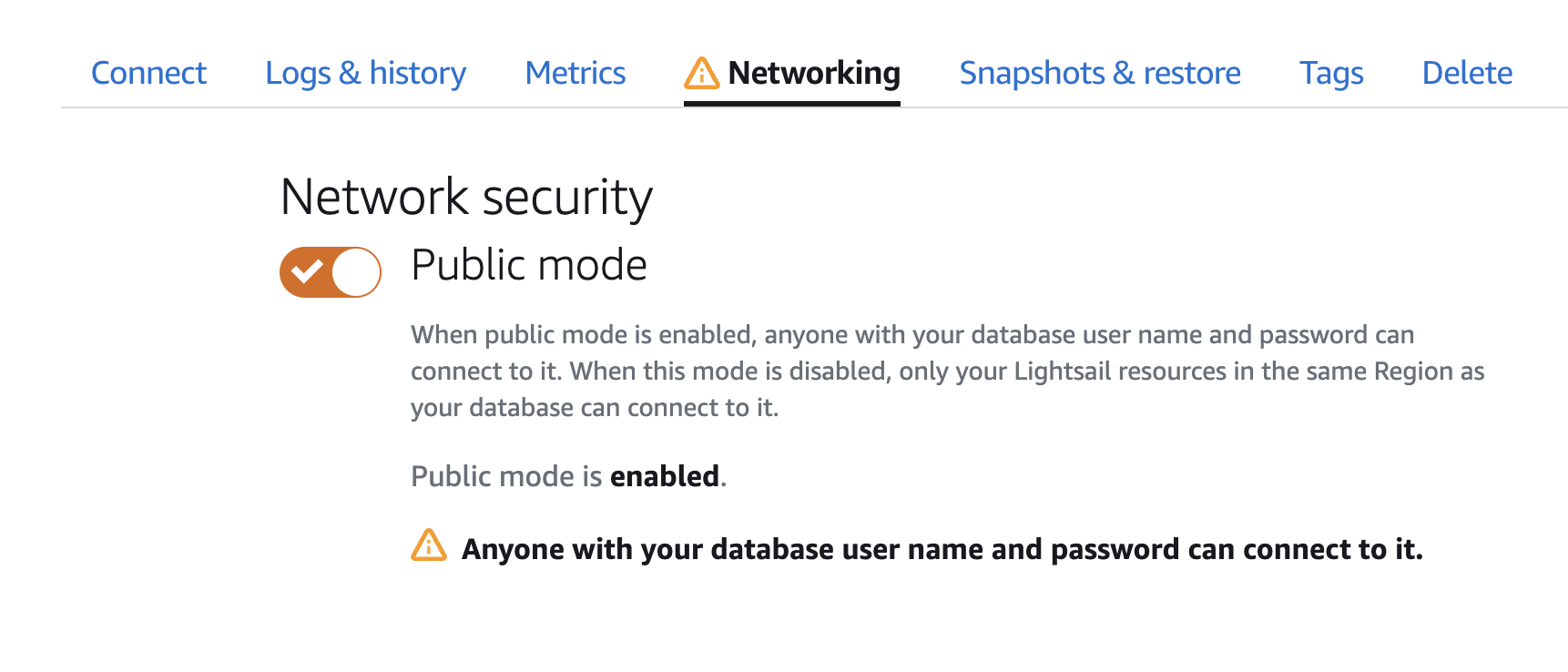Switch to the Logs & history tab
Viewport: 1568px width, 672px height.
(x=365, y=73)
